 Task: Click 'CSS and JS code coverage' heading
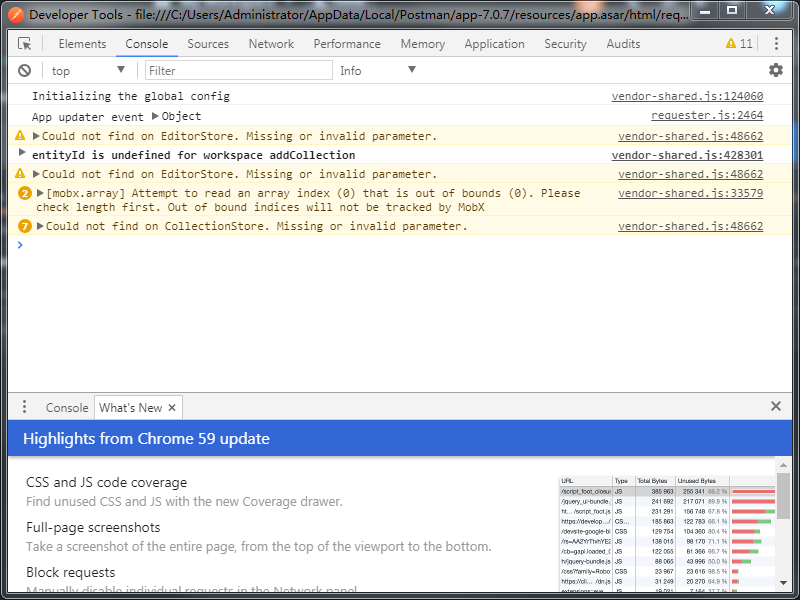tap(106, 482)
